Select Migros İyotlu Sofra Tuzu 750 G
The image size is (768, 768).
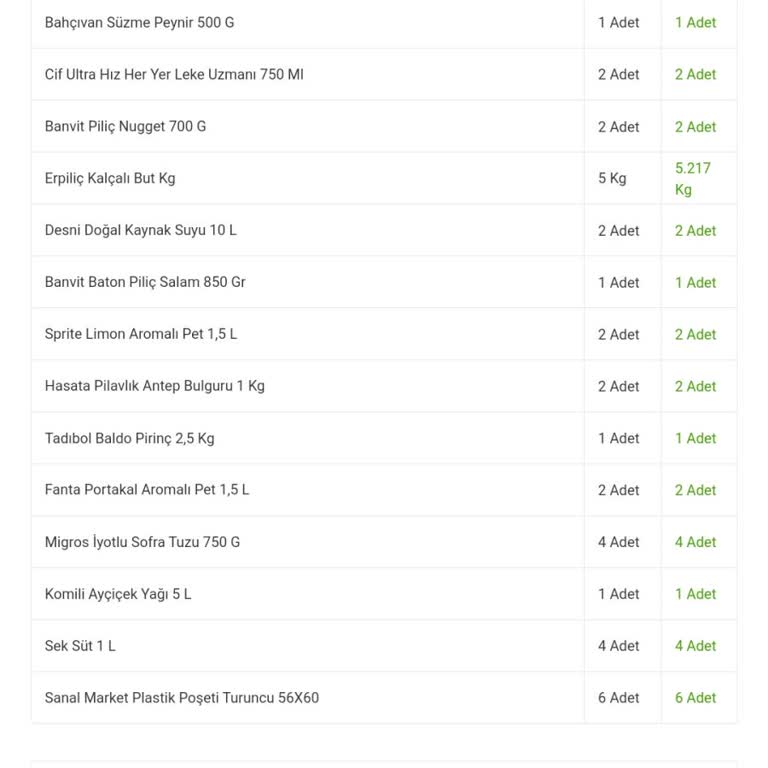click(142, 542)
